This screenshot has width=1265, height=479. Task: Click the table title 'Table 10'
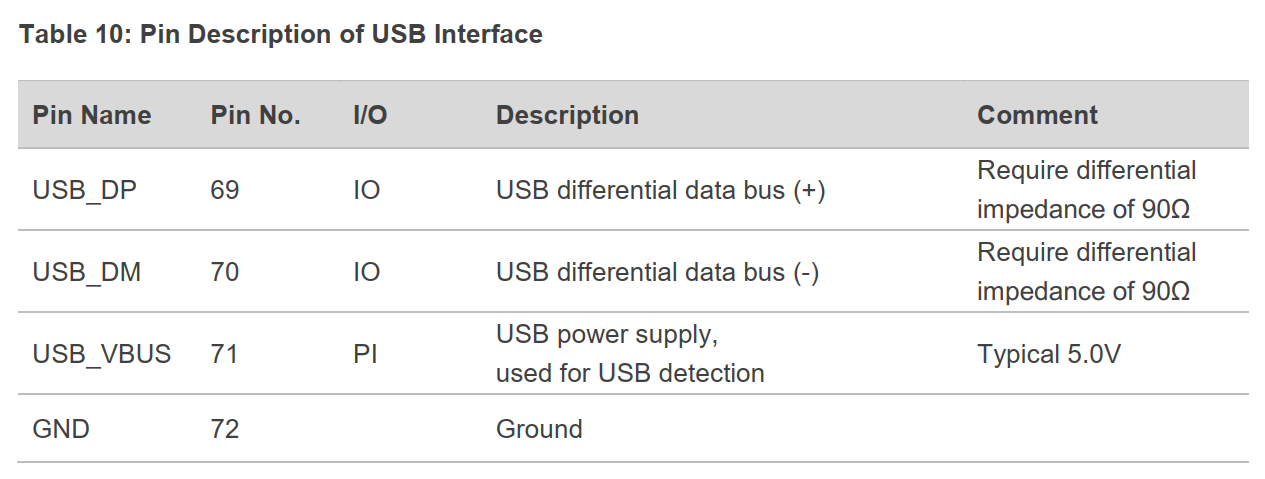(x=280, y=35)
